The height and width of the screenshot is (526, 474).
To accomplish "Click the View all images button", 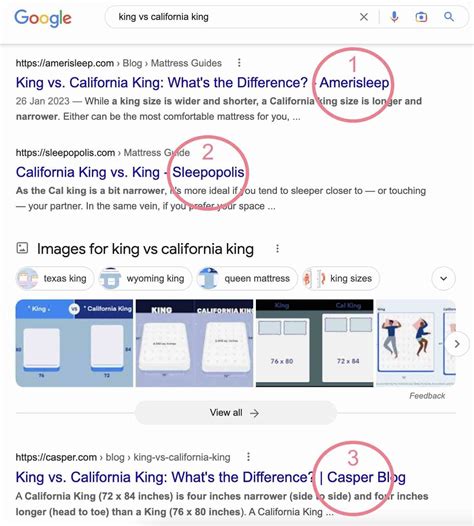I will pos(235,413).
